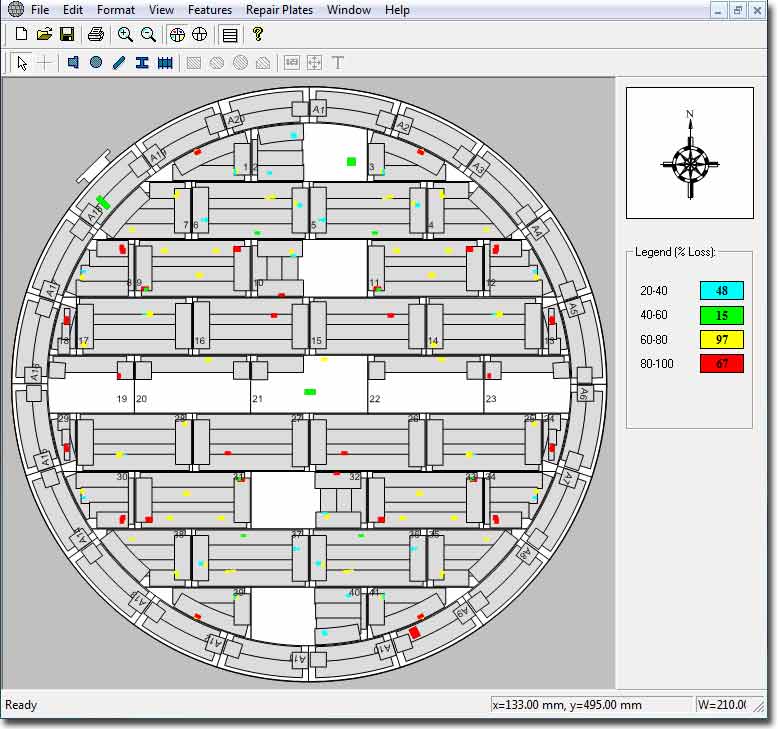Viewport: 778px width, 729px height.
Task: Select the floor plate labeled 14
Action: pyautogui.click(x=484, y=326)
